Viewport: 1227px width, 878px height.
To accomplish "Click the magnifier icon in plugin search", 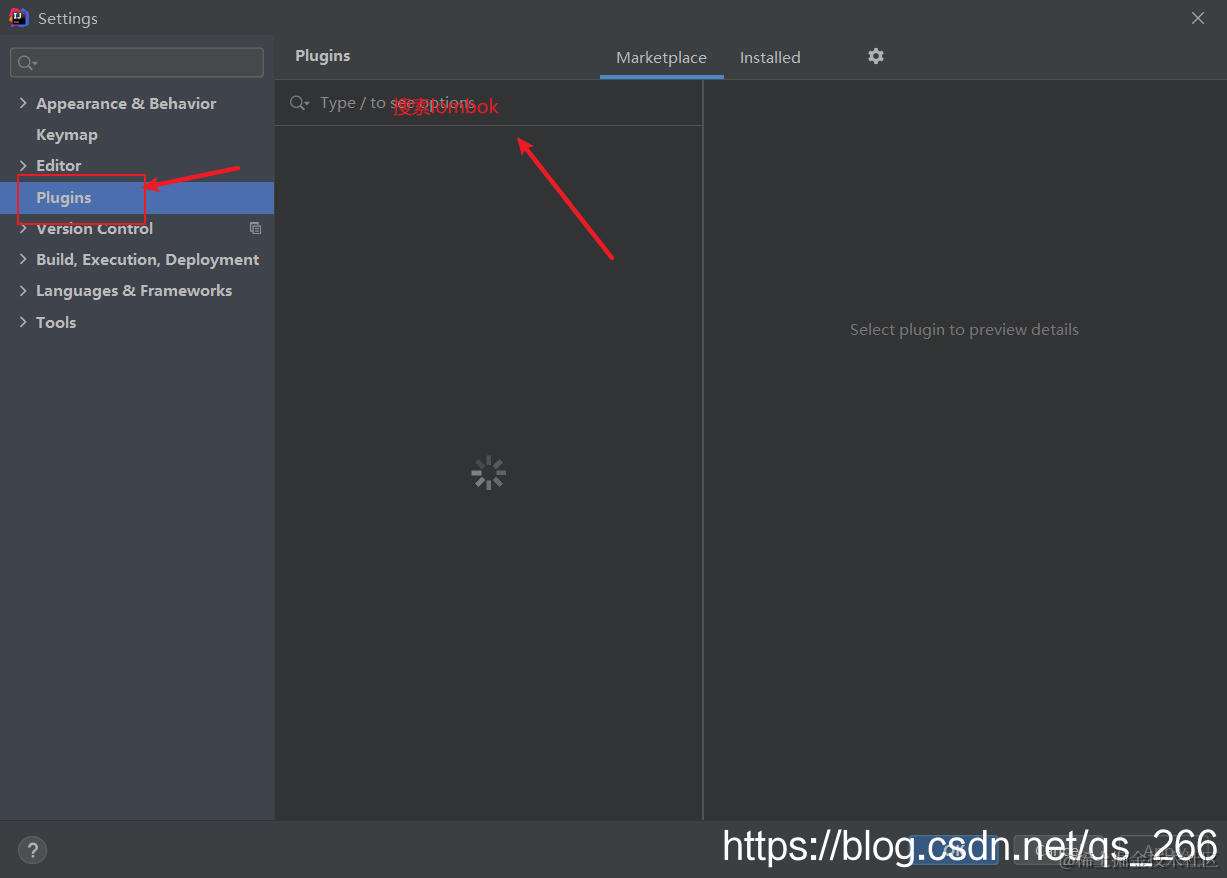I will tap(299, 103).
